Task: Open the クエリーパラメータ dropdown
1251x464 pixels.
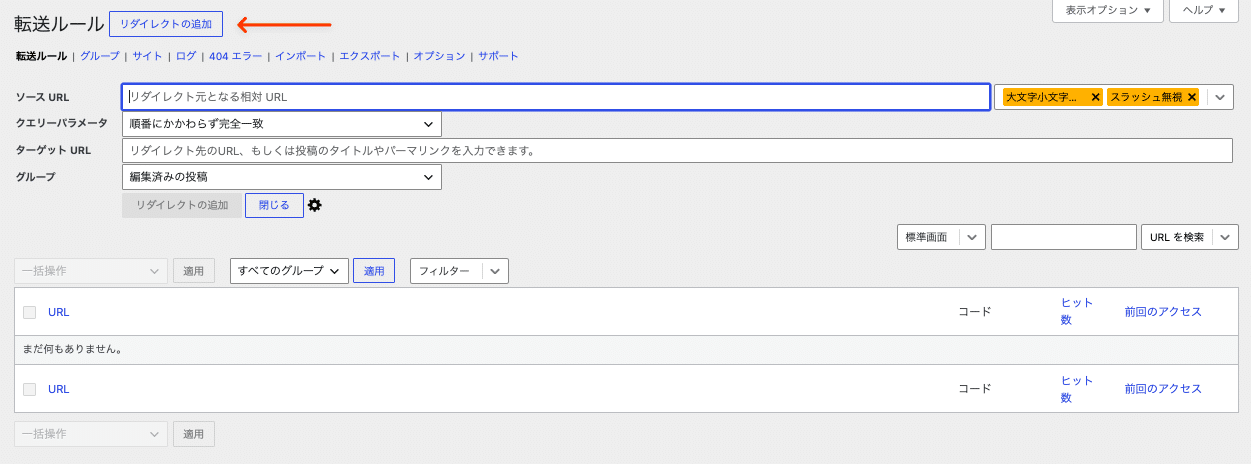Action: click(x=281, y=124)
